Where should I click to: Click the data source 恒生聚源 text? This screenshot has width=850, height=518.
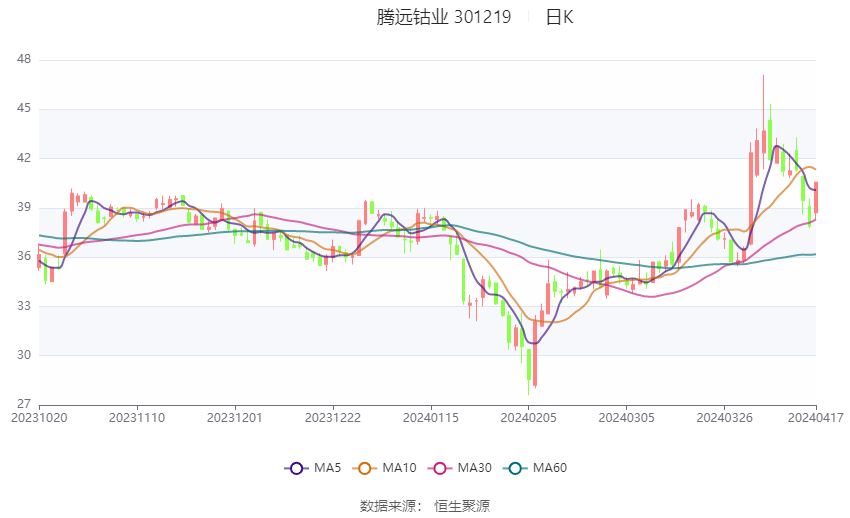coord(462,506)
